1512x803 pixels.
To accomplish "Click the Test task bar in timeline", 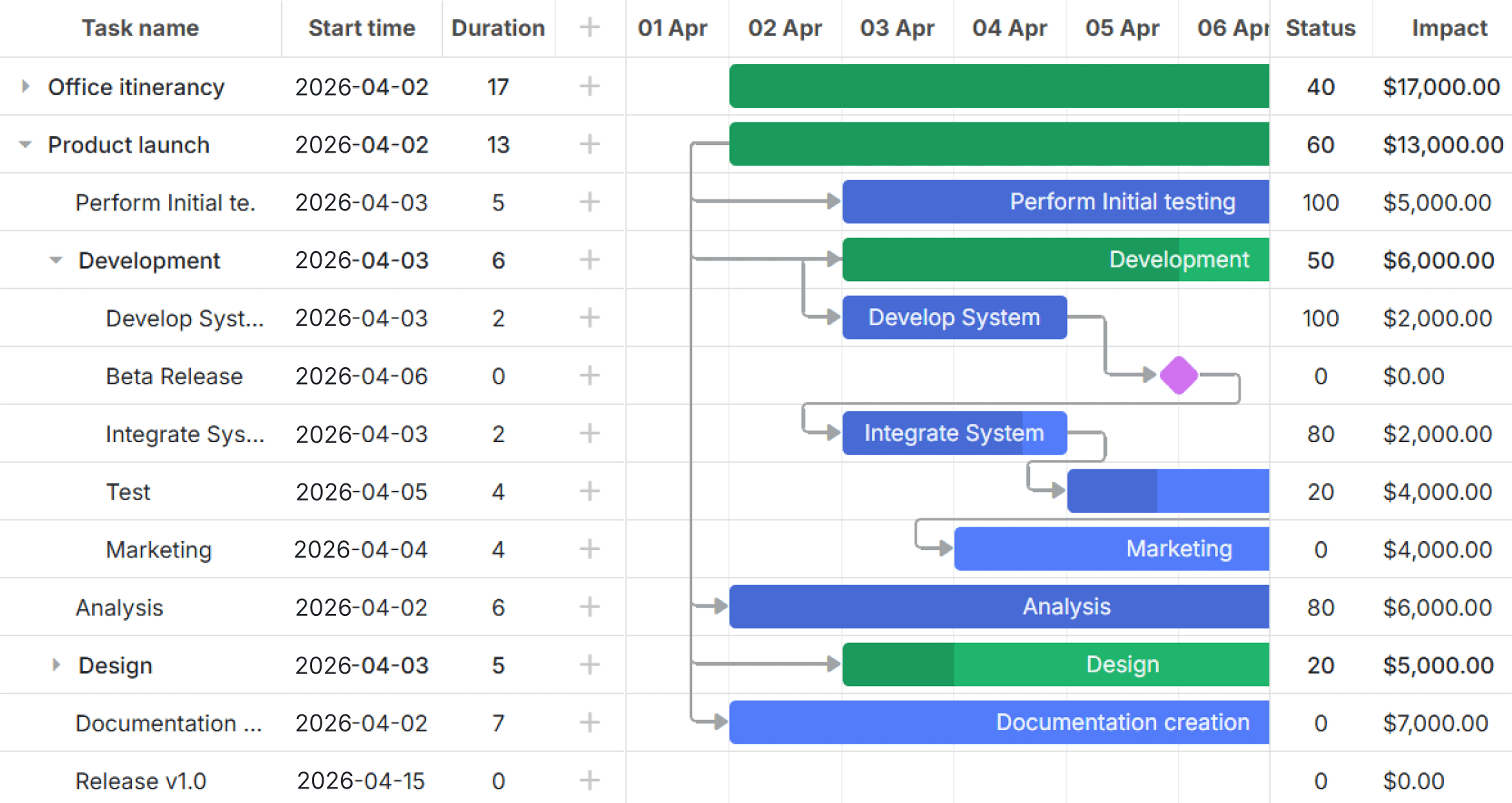I will pos(1168,491).
